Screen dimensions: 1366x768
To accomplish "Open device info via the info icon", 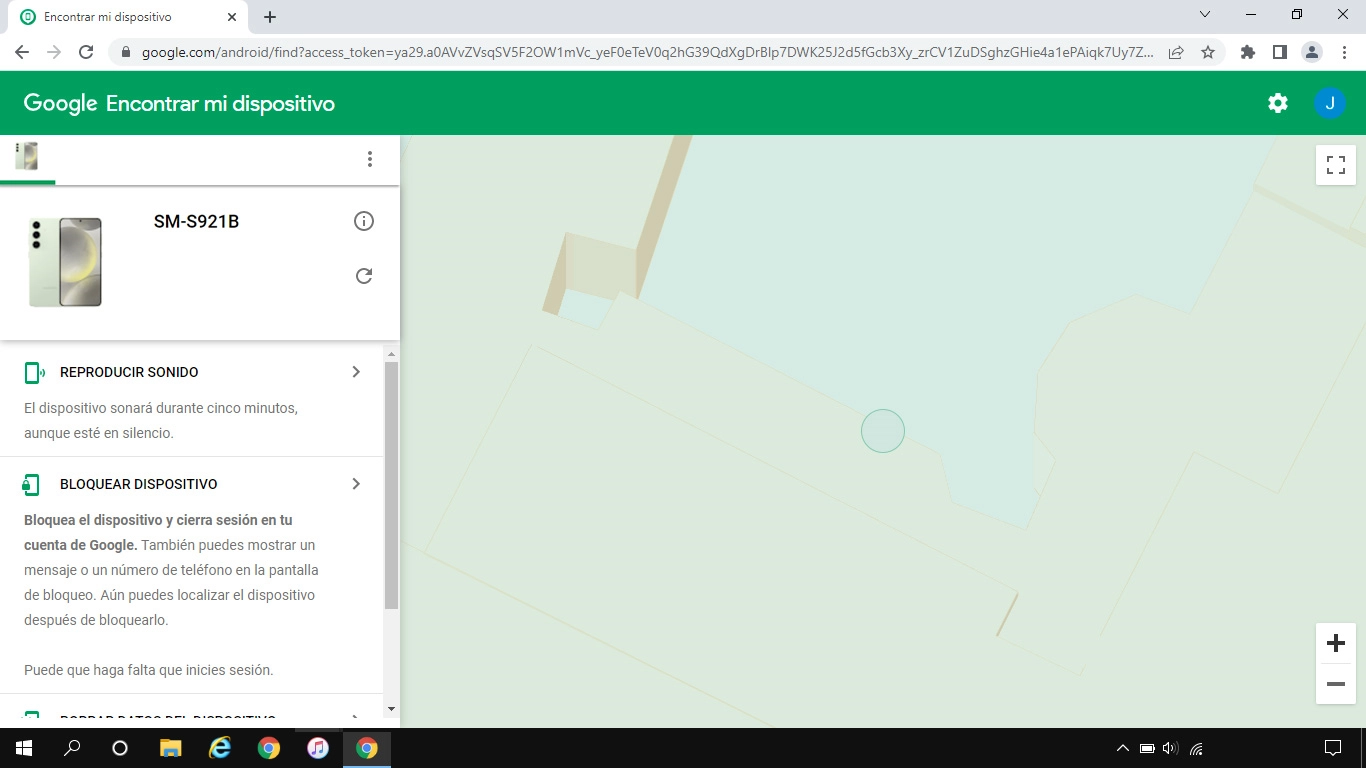I will click(x=364, y=221).
